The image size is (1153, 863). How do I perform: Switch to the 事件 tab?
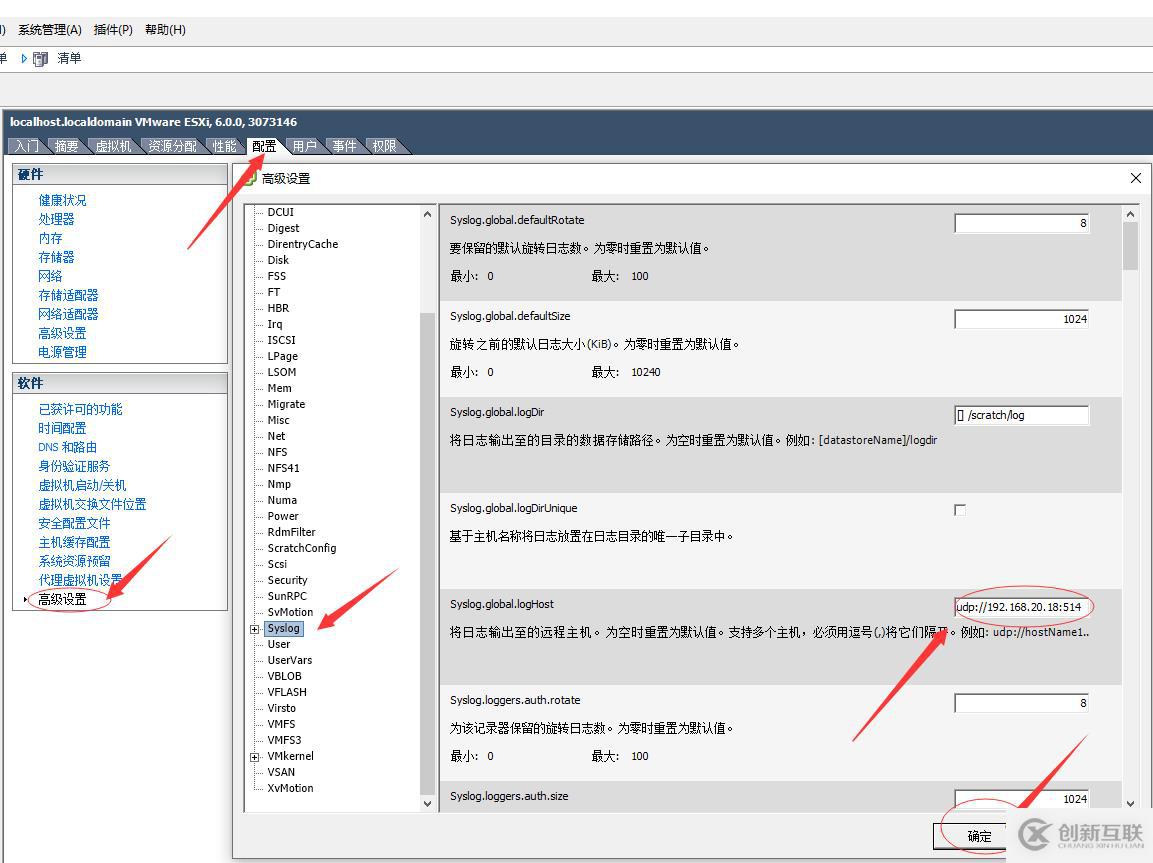[344, 146]
